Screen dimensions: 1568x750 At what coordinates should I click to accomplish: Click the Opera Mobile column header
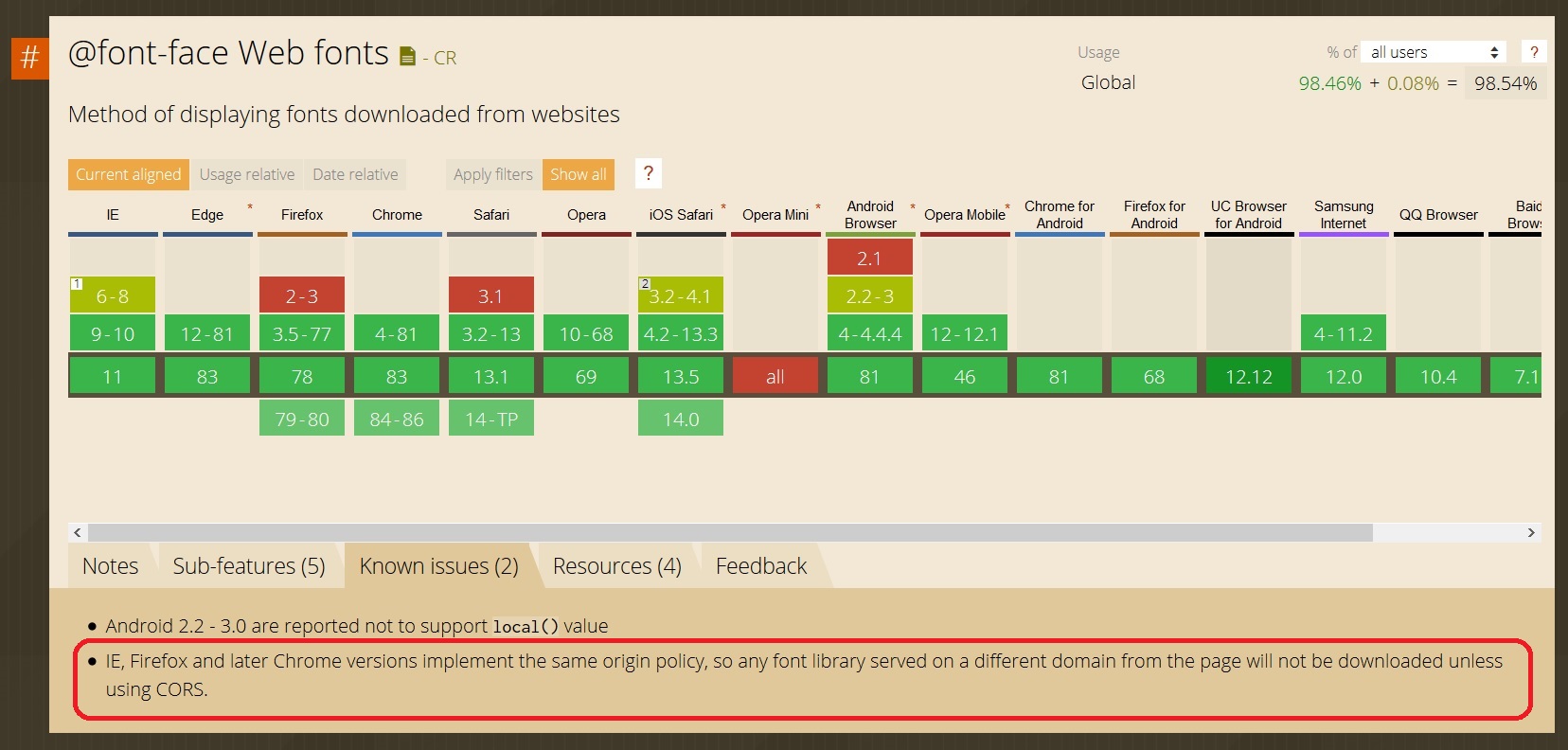(965, 215)
